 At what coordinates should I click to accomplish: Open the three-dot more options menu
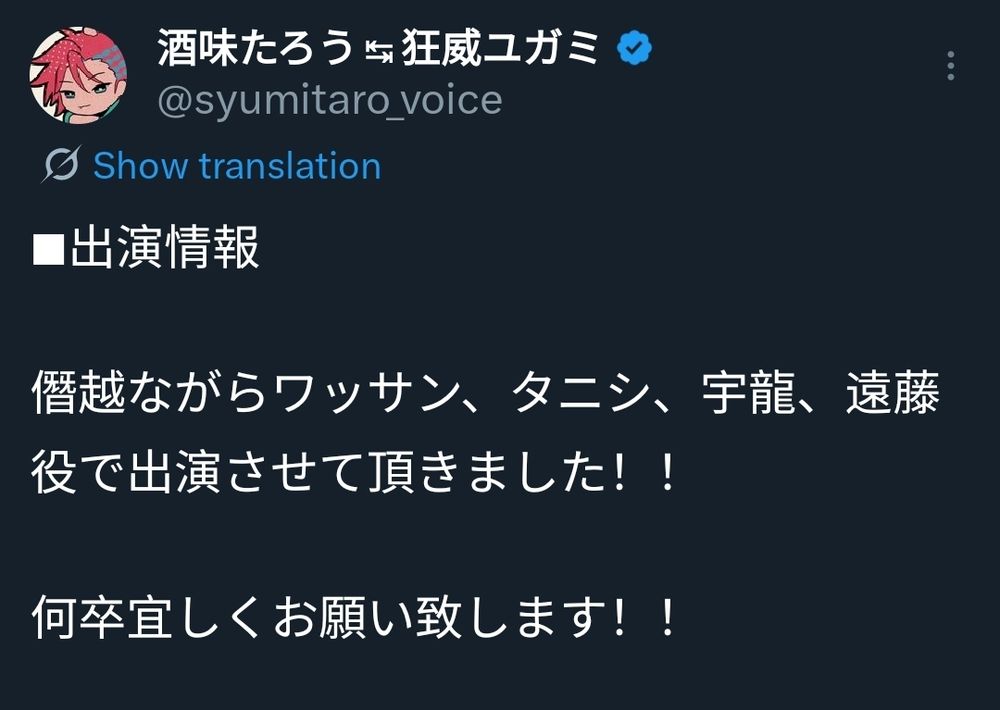click(x=950, y=66)
